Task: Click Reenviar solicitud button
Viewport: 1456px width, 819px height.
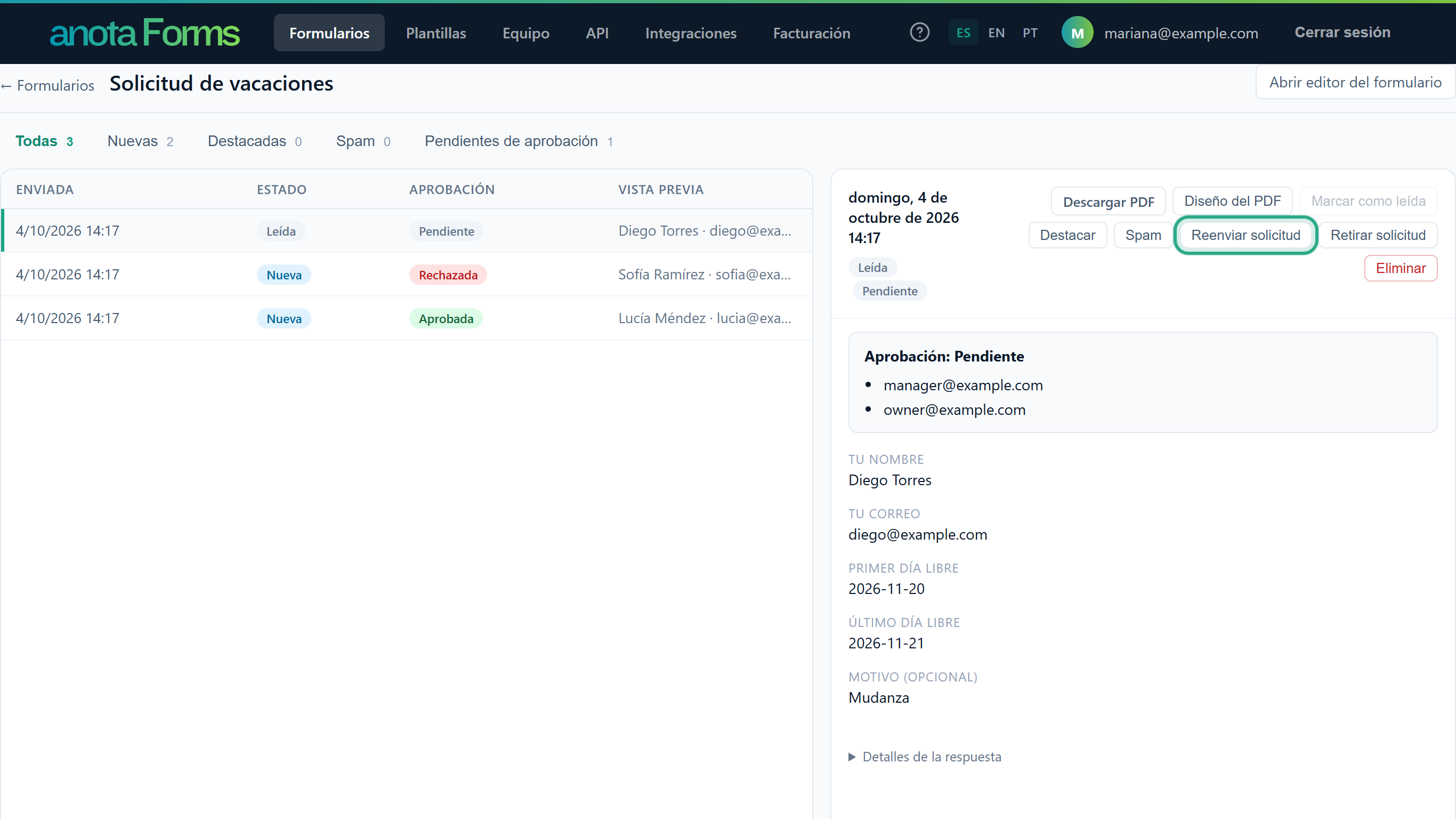Action: tap(1245, 235)
